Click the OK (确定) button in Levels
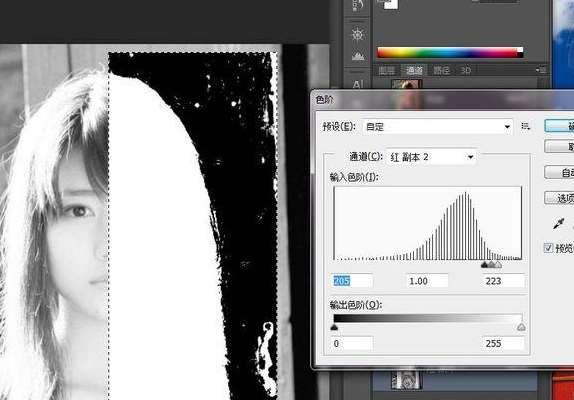Image resolution: width=574 pixels, height=400 pixels. [x=559, y=126]
